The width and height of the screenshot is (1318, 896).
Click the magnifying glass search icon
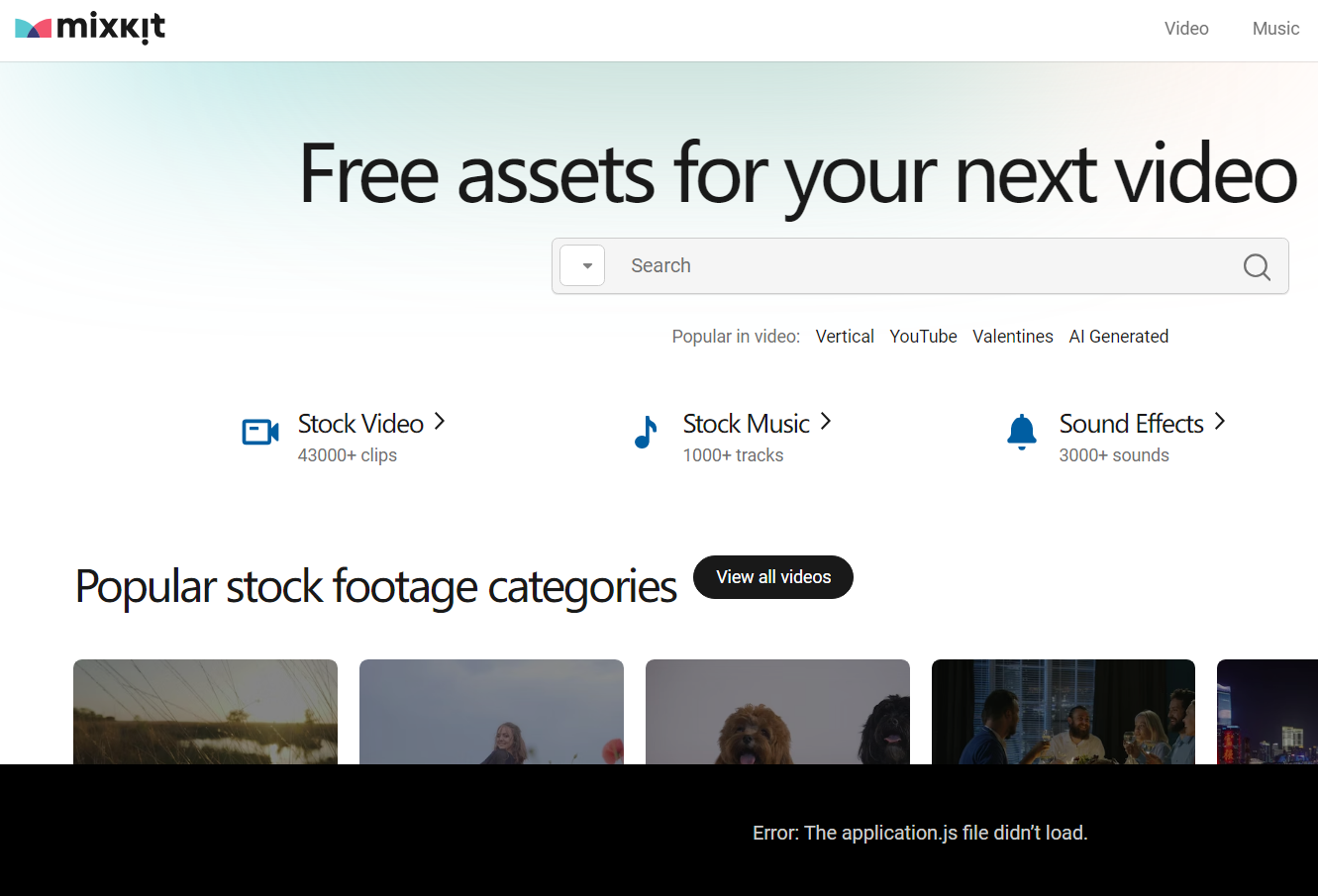1257,266
